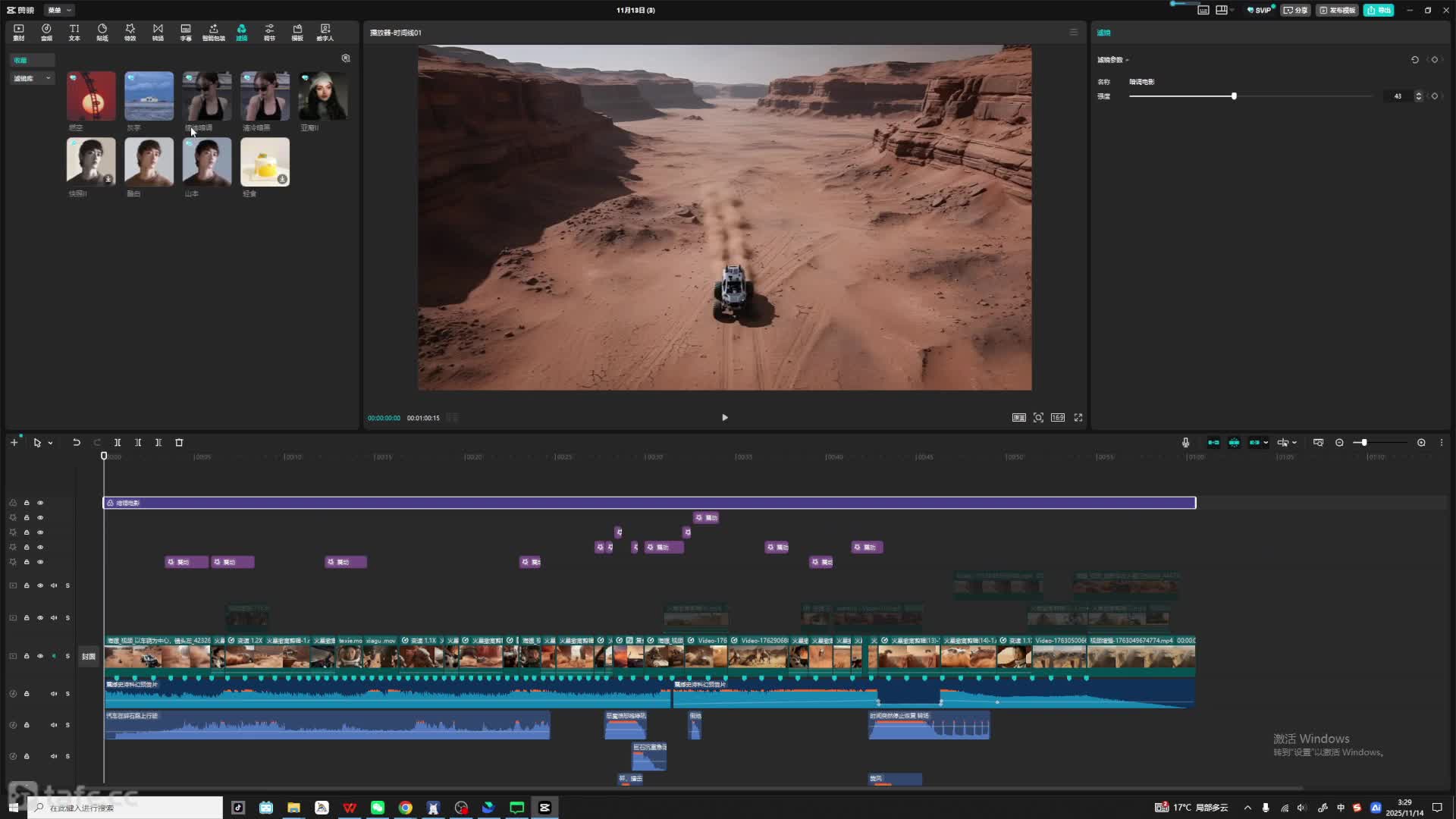The height and width of the screenshot is (819, 1456).
Task: Toggle lock on the filter track
Action: pos(27,503)
